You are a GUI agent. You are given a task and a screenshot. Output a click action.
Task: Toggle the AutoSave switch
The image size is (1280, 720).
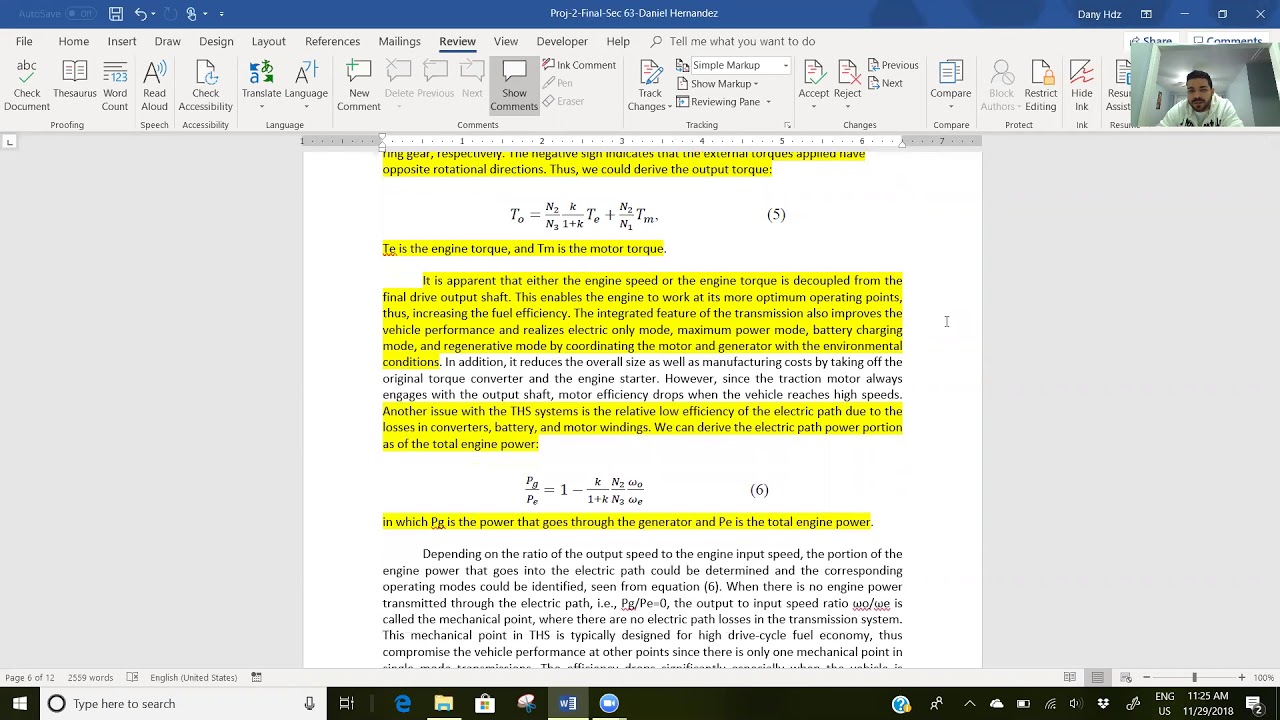click(x=80, y=14)
